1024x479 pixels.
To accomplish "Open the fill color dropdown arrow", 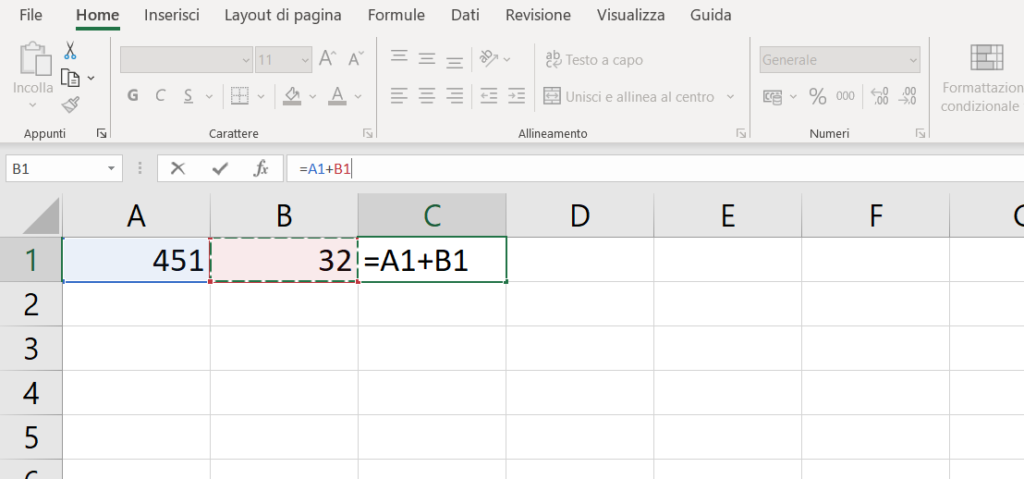I will coord(313,97).
